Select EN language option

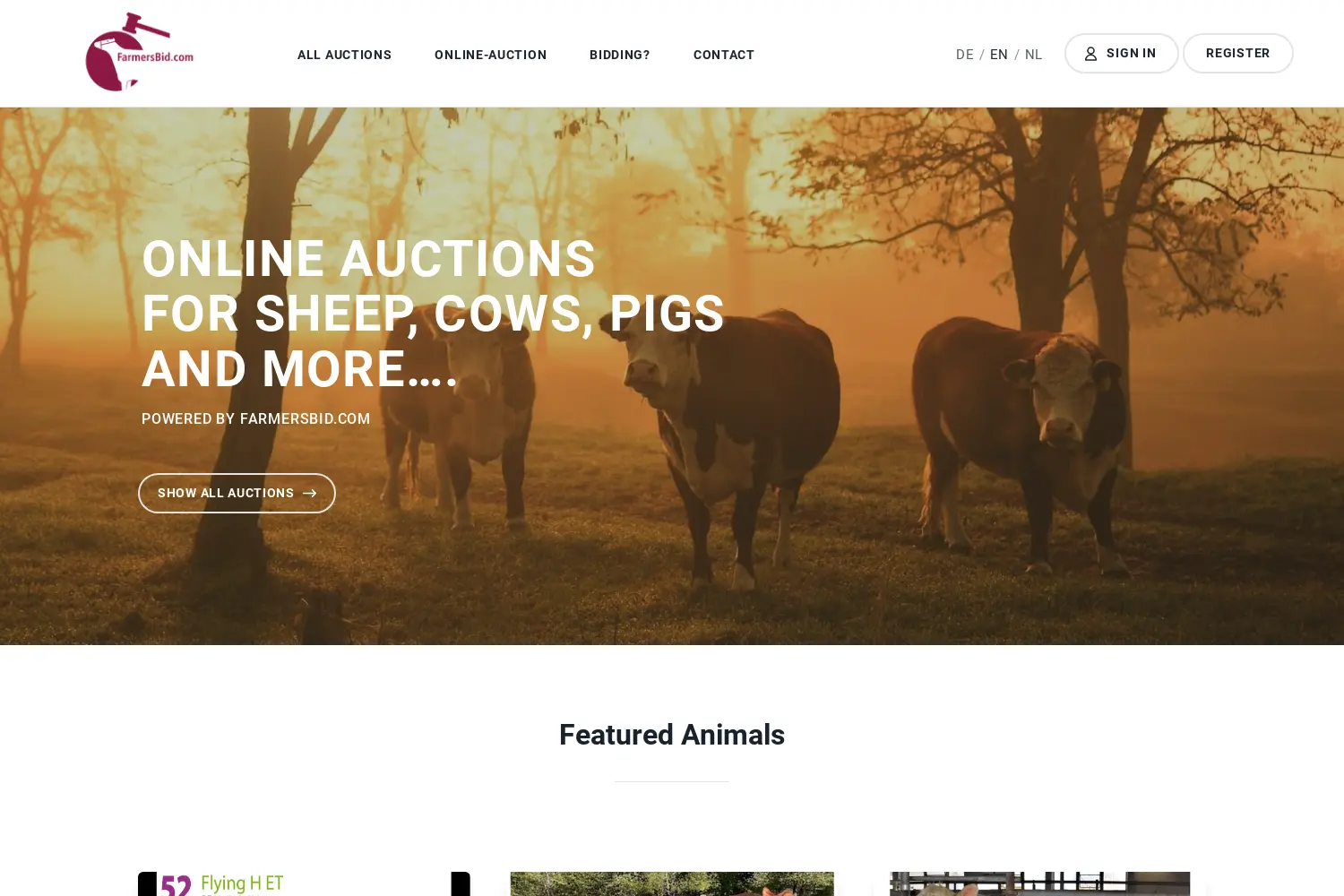click(x=999, y=55)
